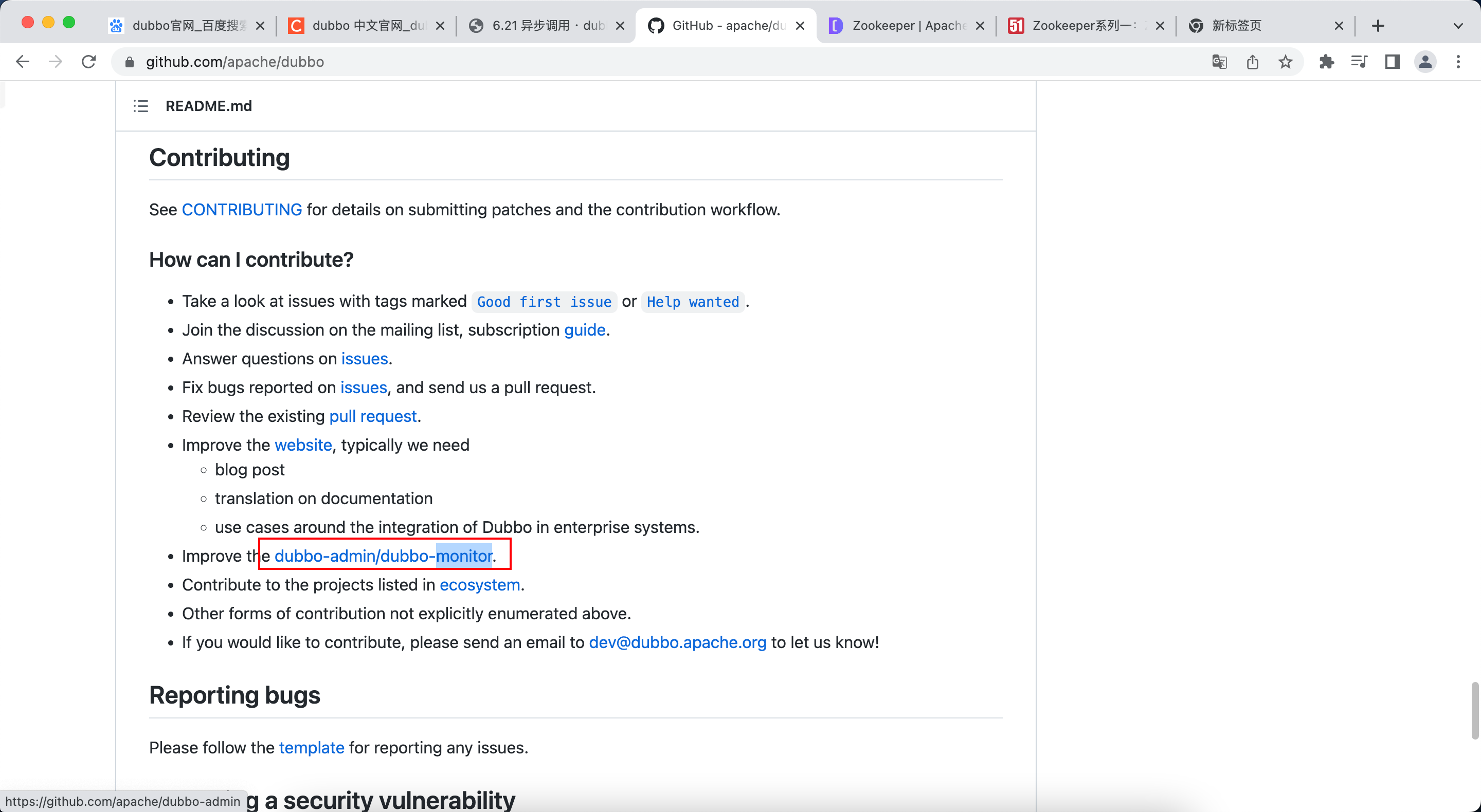1481x812 pixels.
Task: Open the website link
Action: tap(303, 445)
